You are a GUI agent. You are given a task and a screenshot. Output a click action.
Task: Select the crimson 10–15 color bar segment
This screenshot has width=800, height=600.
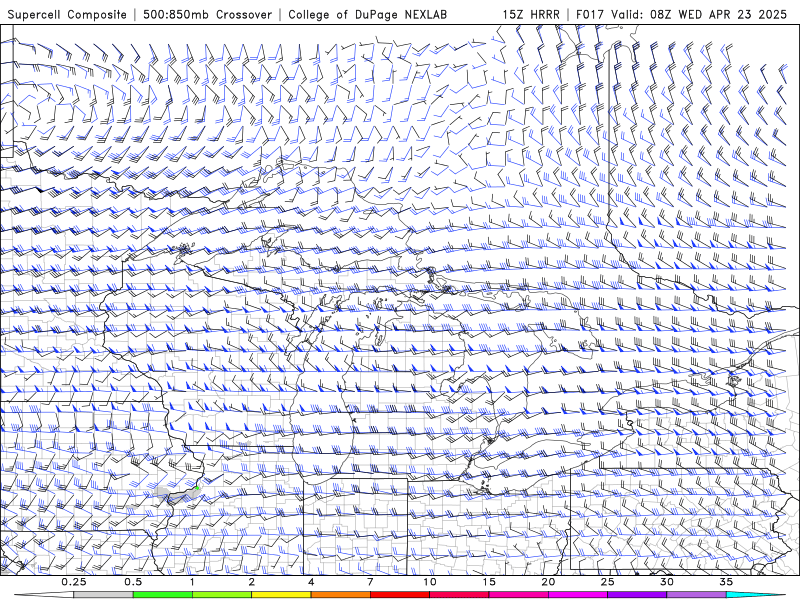pyautogui.click(x=459, y=595)
